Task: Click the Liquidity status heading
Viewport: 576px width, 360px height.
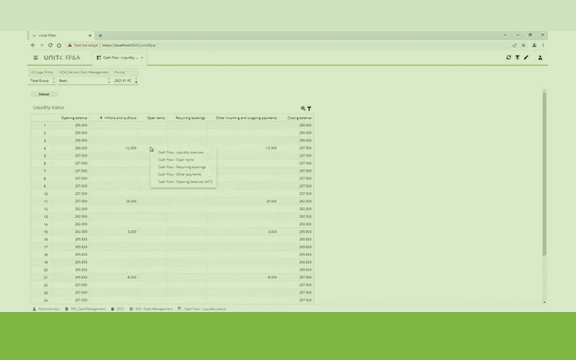Action: (48, 108)
